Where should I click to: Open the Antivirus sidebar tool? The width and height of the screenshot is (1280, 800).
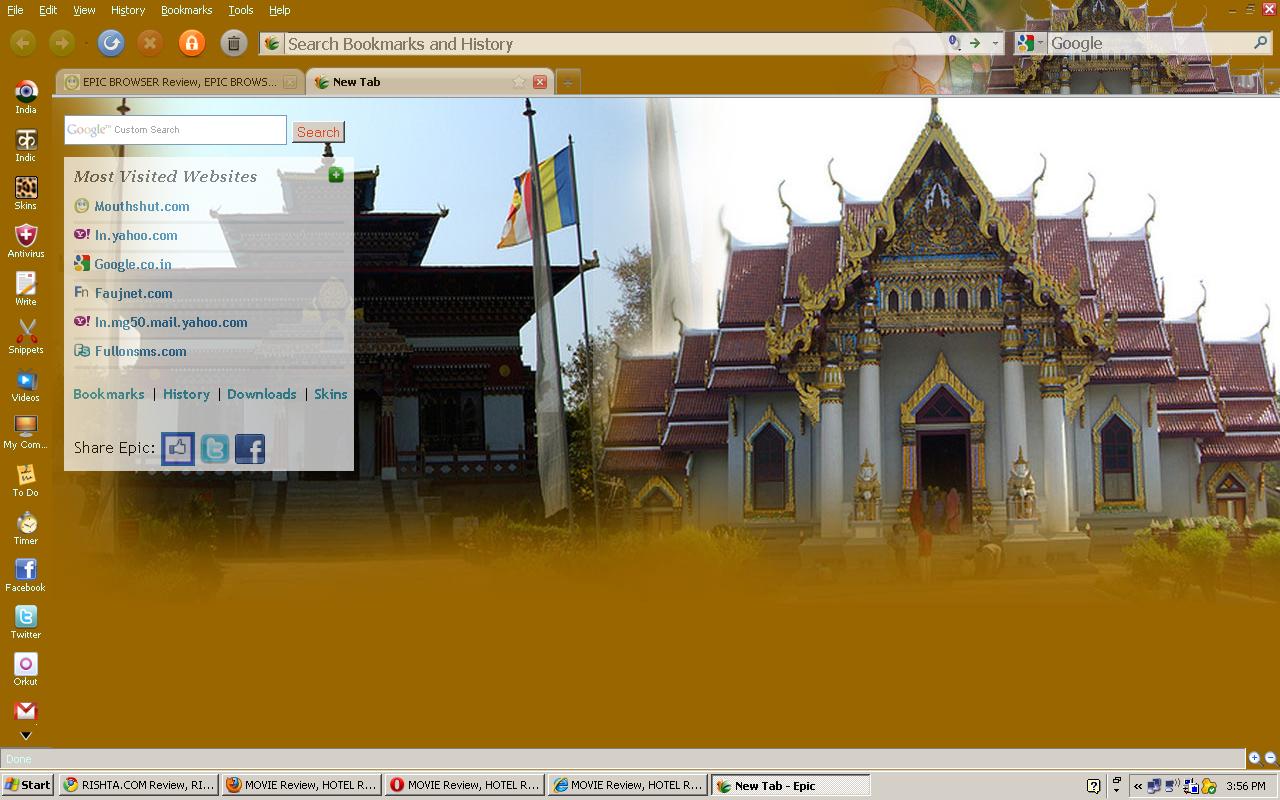(26, 237)
